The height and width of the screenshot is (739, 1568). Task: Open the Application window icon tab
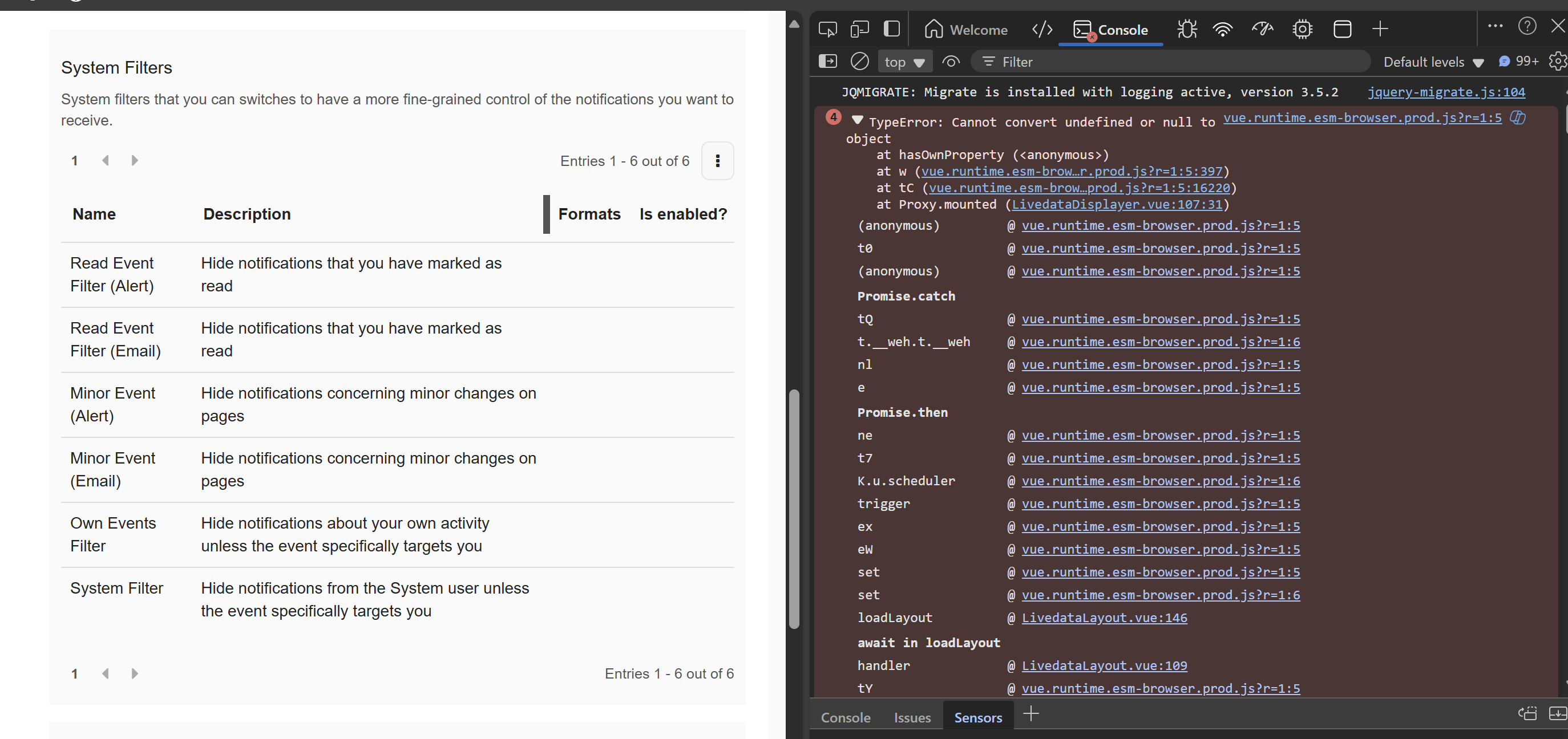pyautogui.click(x=1341, y=29)
